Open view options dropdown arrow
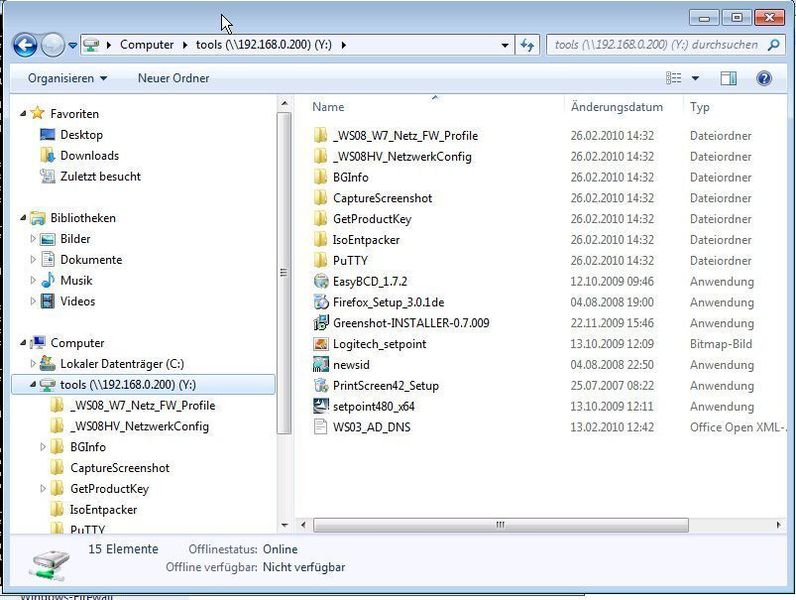 (695, 78)
